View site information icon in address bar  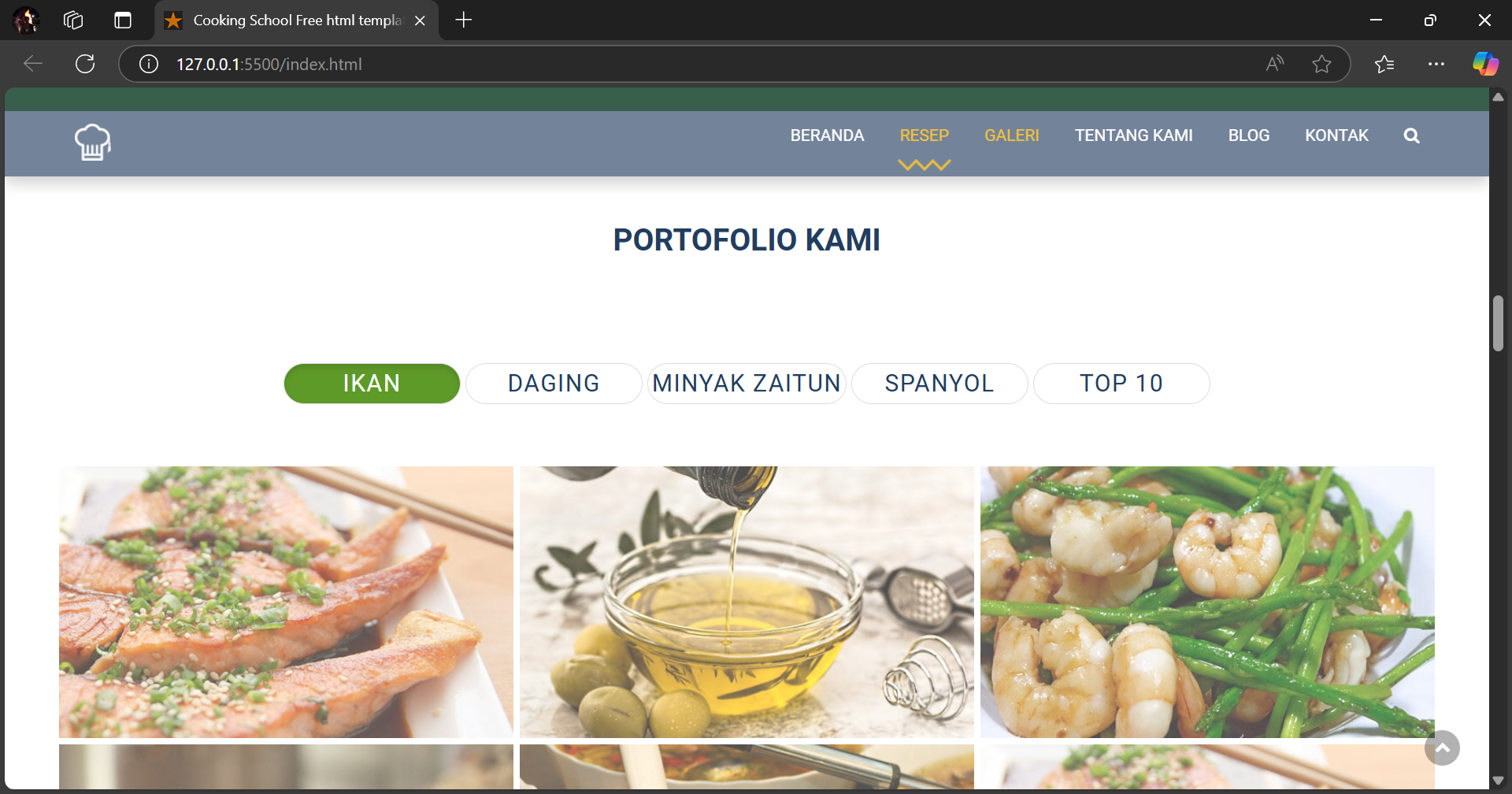point(149,64)
